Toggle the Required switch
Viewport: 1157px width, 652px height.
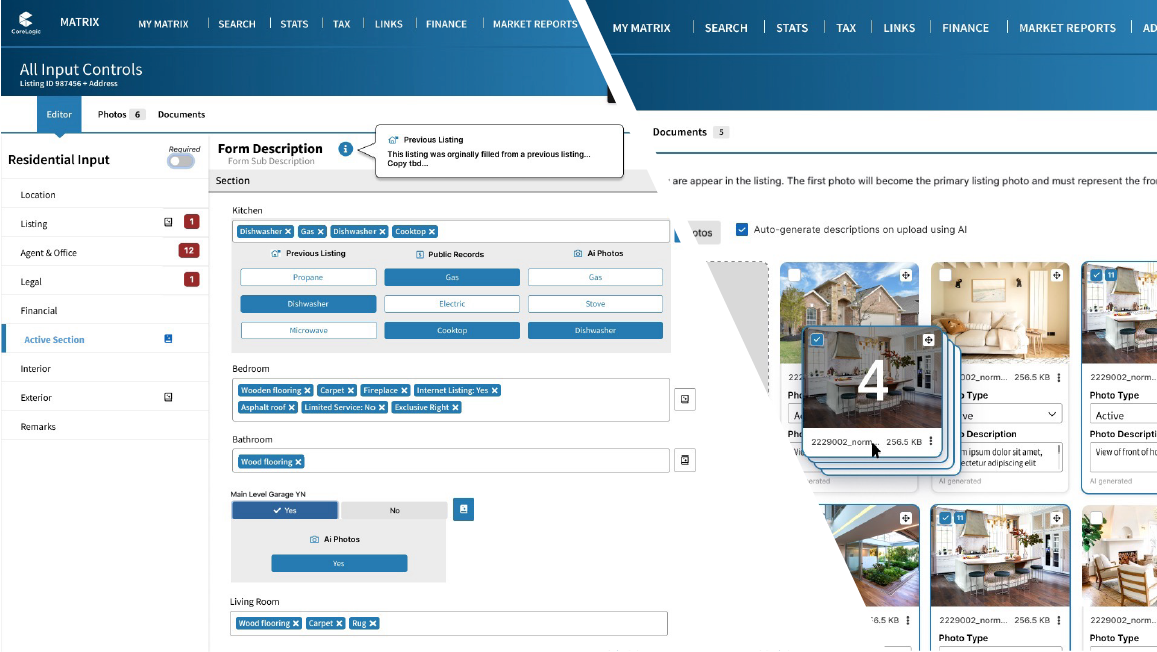coord(181,161)
